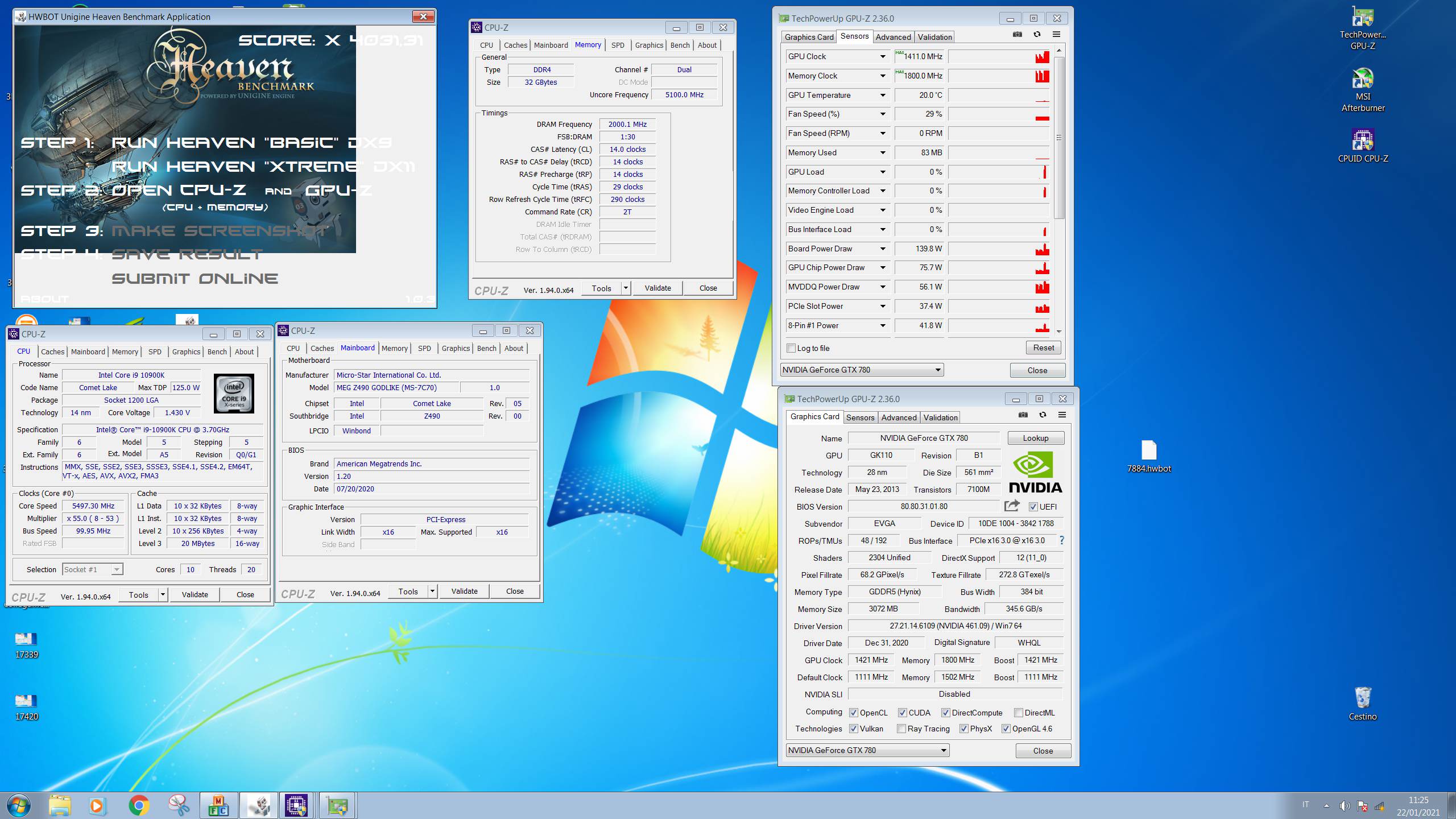
Task: Click the BIOS export share icon in GPU-Z
Action: point(1012,506)
